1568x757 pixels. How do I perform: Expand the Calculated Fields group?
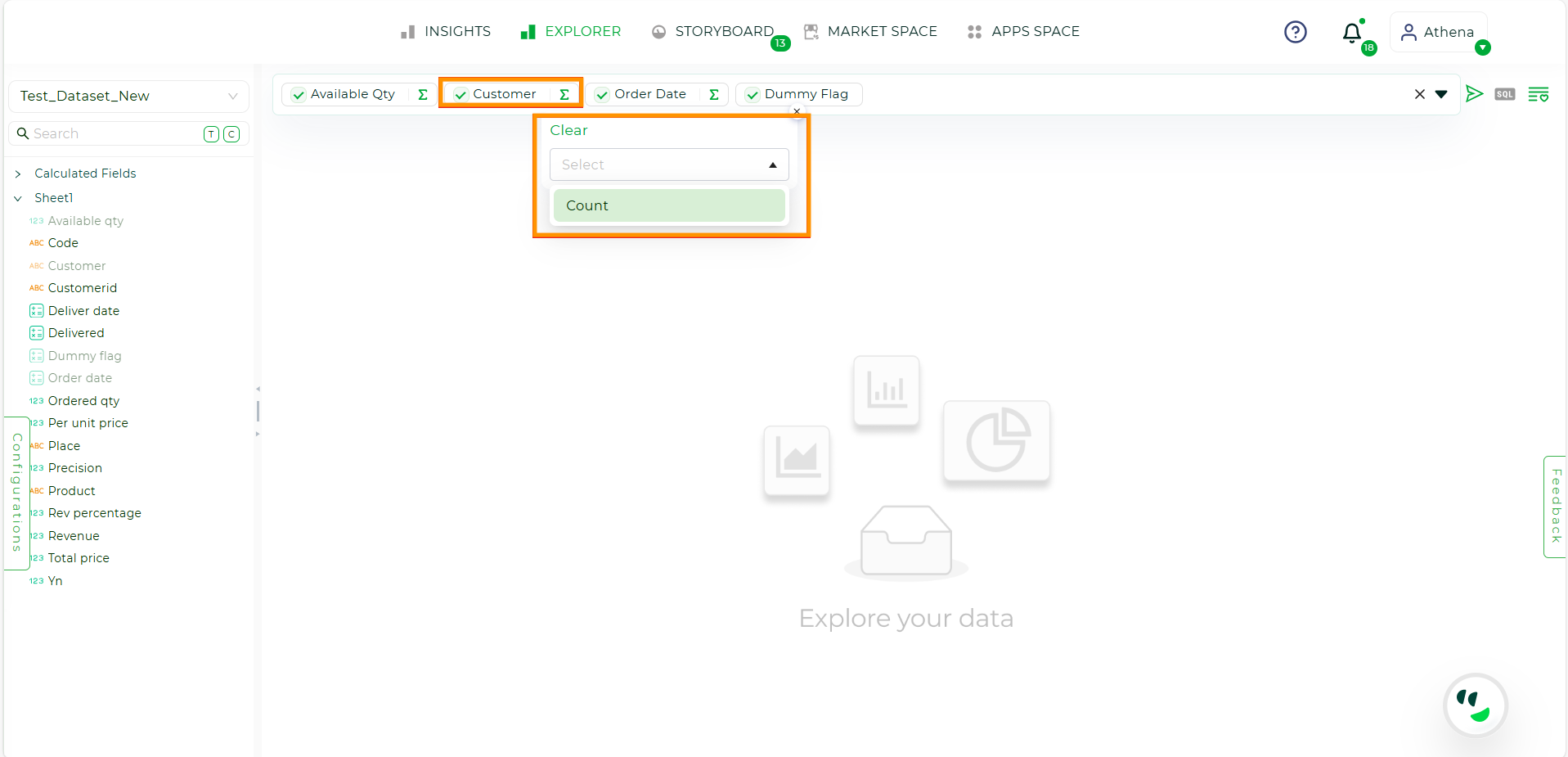(x=18, y=173)
